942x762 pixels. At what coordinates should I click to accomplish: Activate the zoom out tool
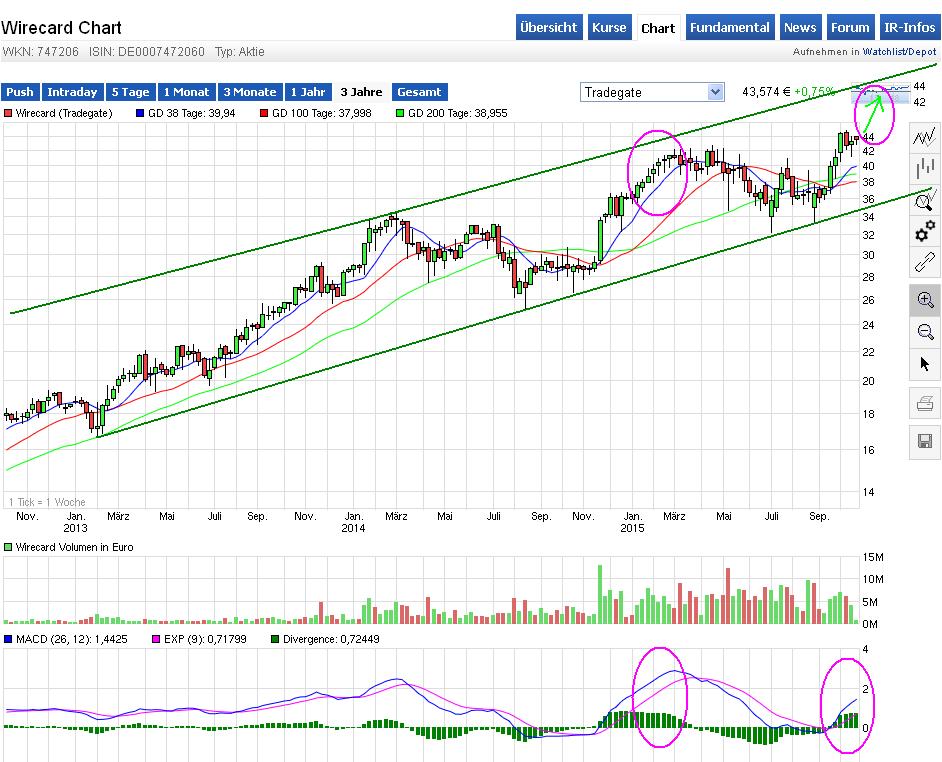(x=925, y=331)
